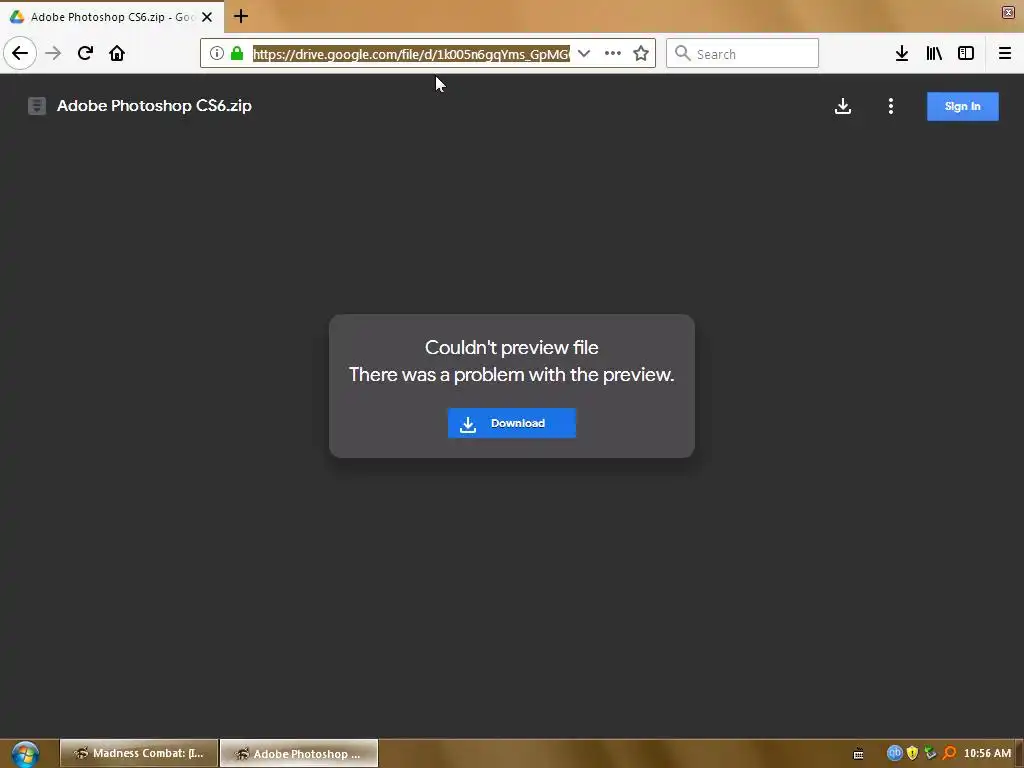The image size is (1024, 768).
Task: Open site information icon in address bar
Action: click(x=217, y=53)
